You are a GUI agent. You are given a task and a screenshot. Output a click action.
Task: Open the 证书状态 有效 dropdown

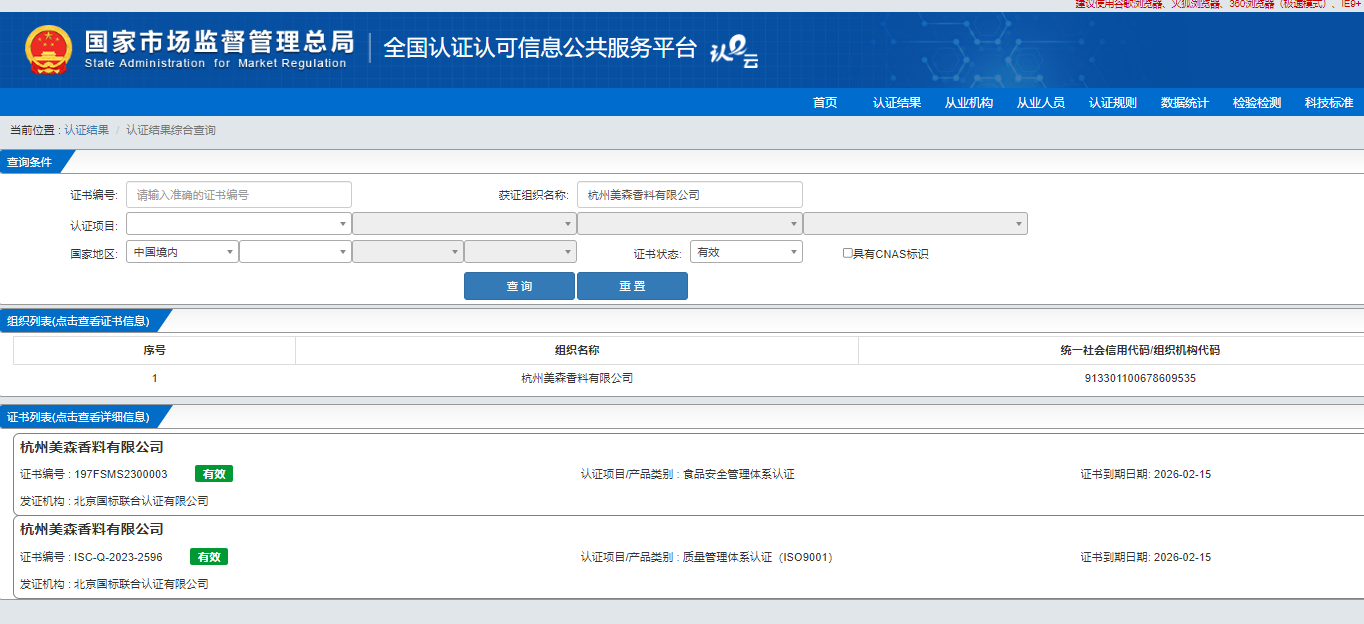click(x=746, y=252)
